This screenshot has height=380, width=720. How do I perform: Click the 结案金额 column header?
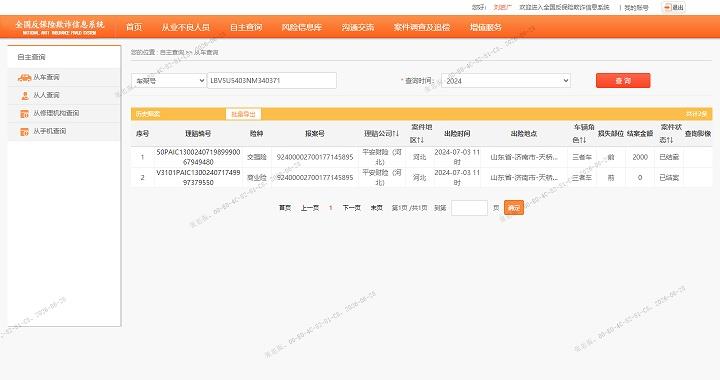(x=640, y=134)
